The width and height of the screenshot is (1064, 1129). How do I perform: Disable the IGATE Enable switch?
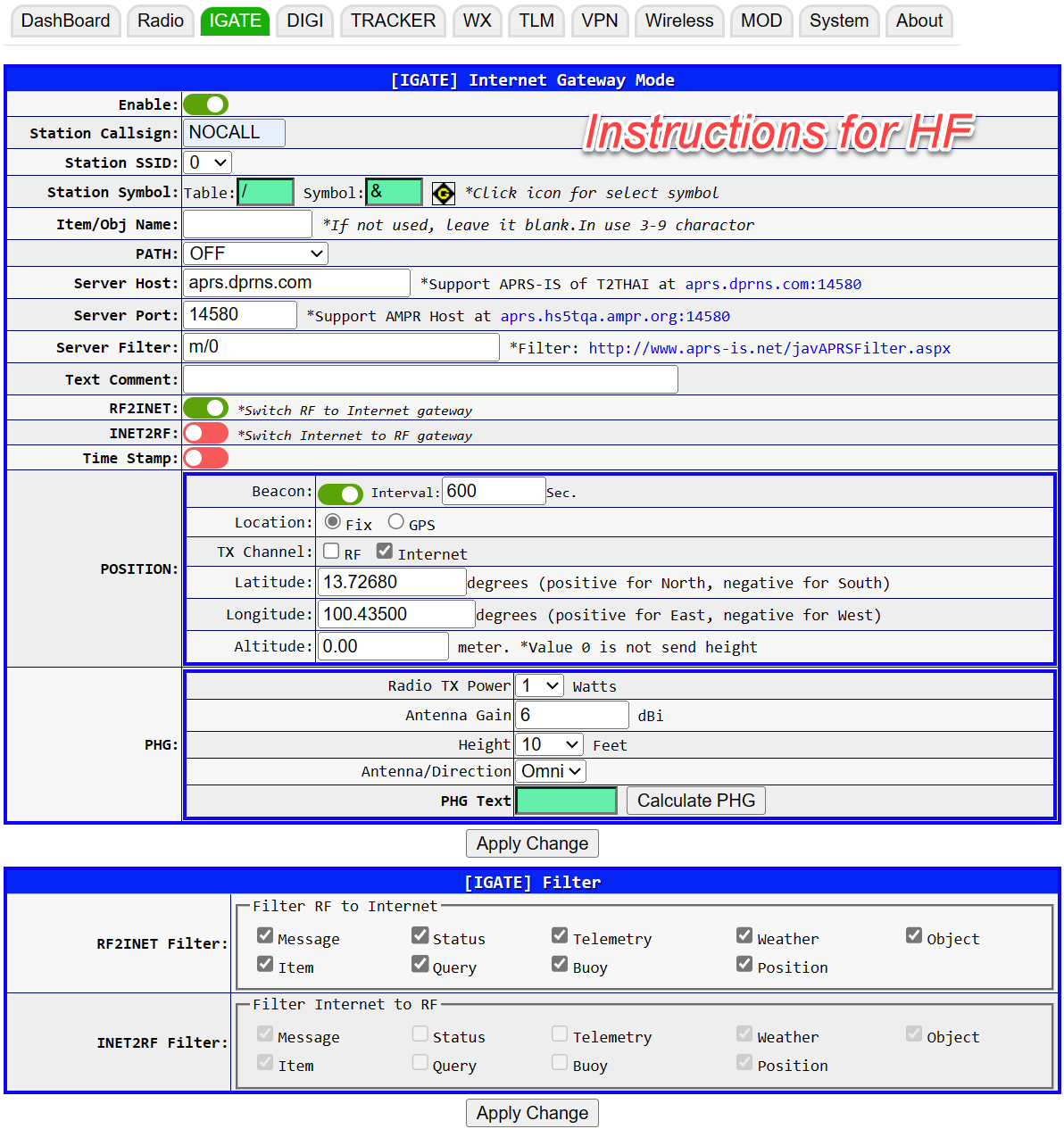pyautogui.click(x=206, y=104)
